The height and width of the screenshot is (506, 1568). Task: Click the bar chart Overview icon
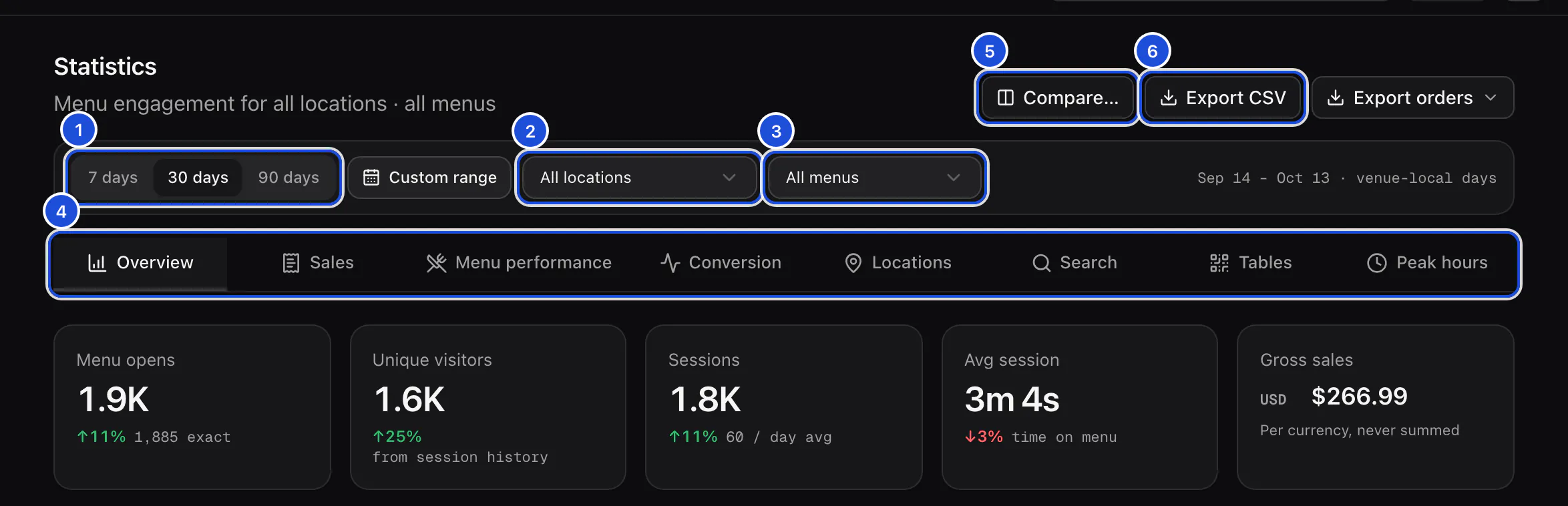[97, 263]
